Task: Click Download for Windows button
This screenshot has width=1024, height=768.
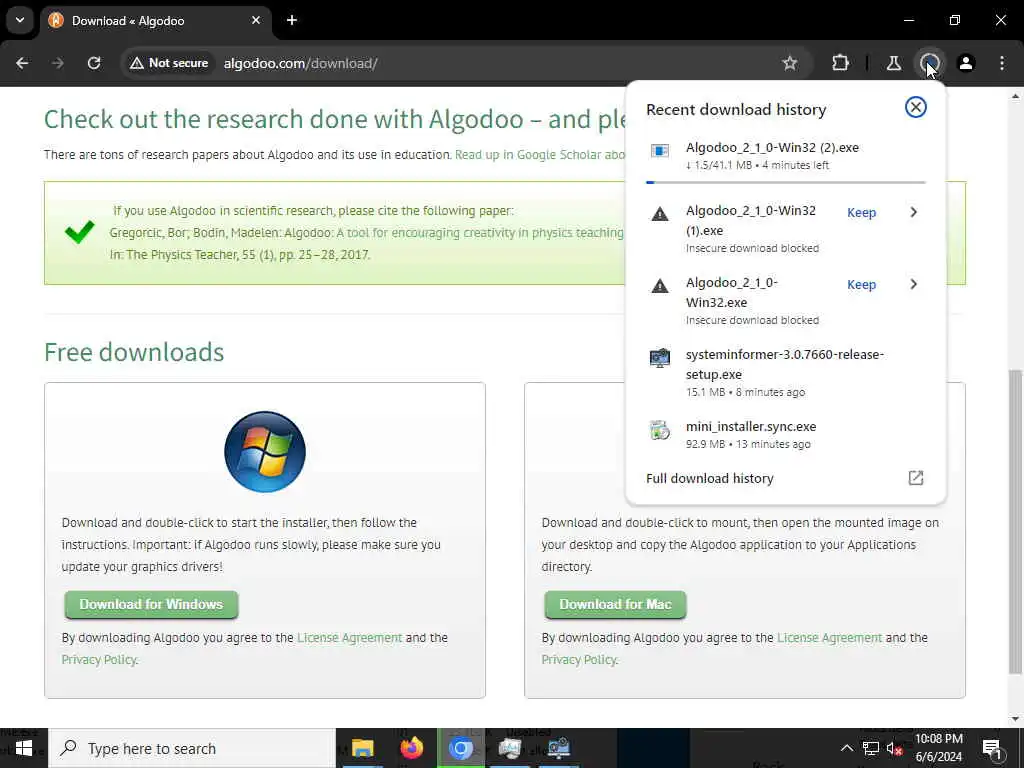Action: [151, 605]
